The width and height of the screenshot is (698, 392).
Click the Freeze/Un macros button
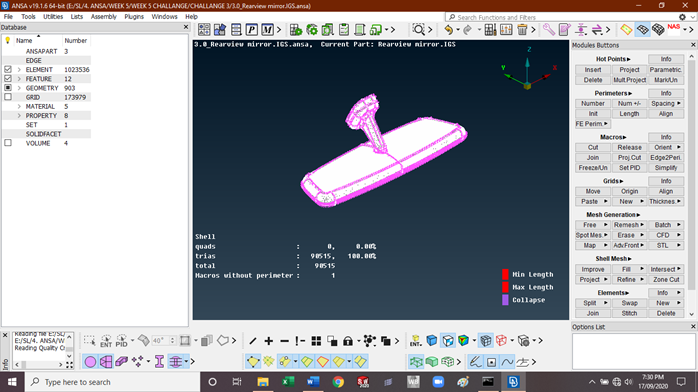pos(592,168)
